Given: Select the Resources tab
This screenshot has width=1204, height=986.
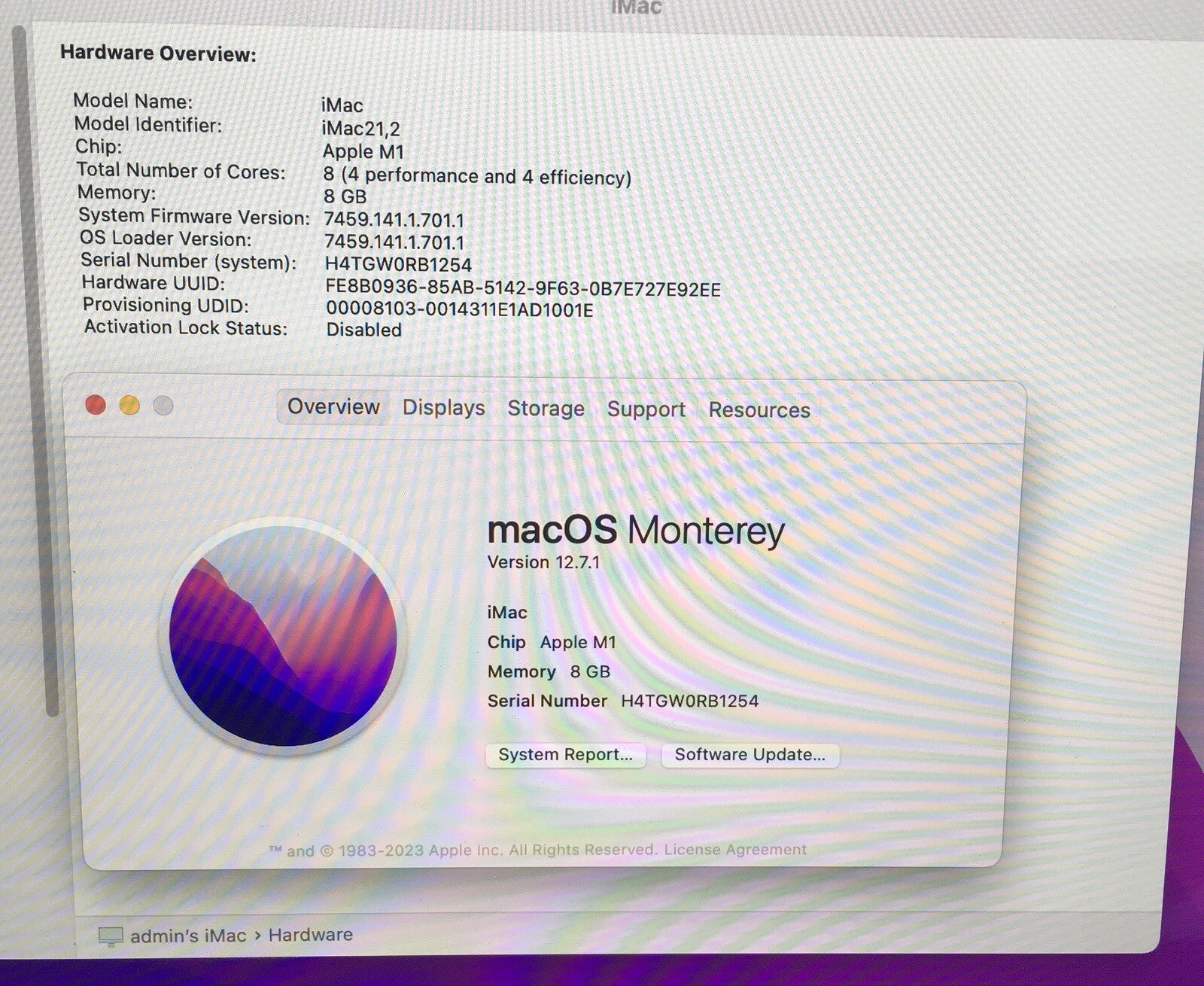Looking at the screenshot, I should (x=759, y=410).
